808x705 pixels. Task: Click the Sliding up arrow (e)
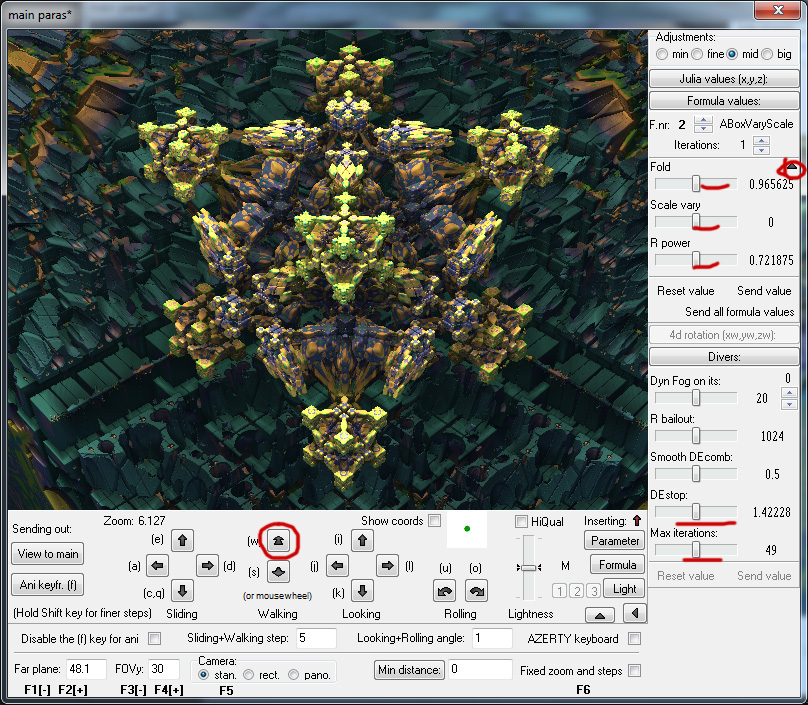[183, 541]
